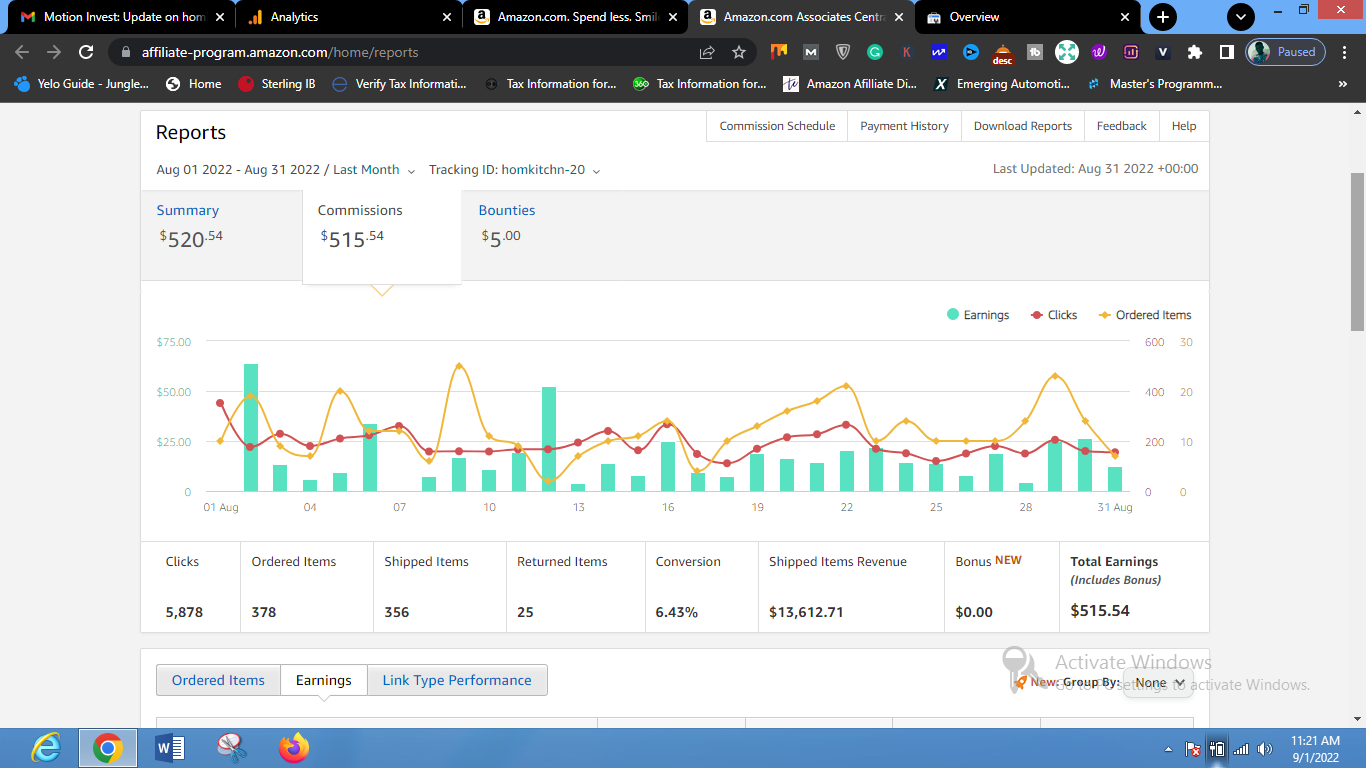Open the Help link
The height and width of the screenshot is (768, 1366).
tap(1184, 126)
